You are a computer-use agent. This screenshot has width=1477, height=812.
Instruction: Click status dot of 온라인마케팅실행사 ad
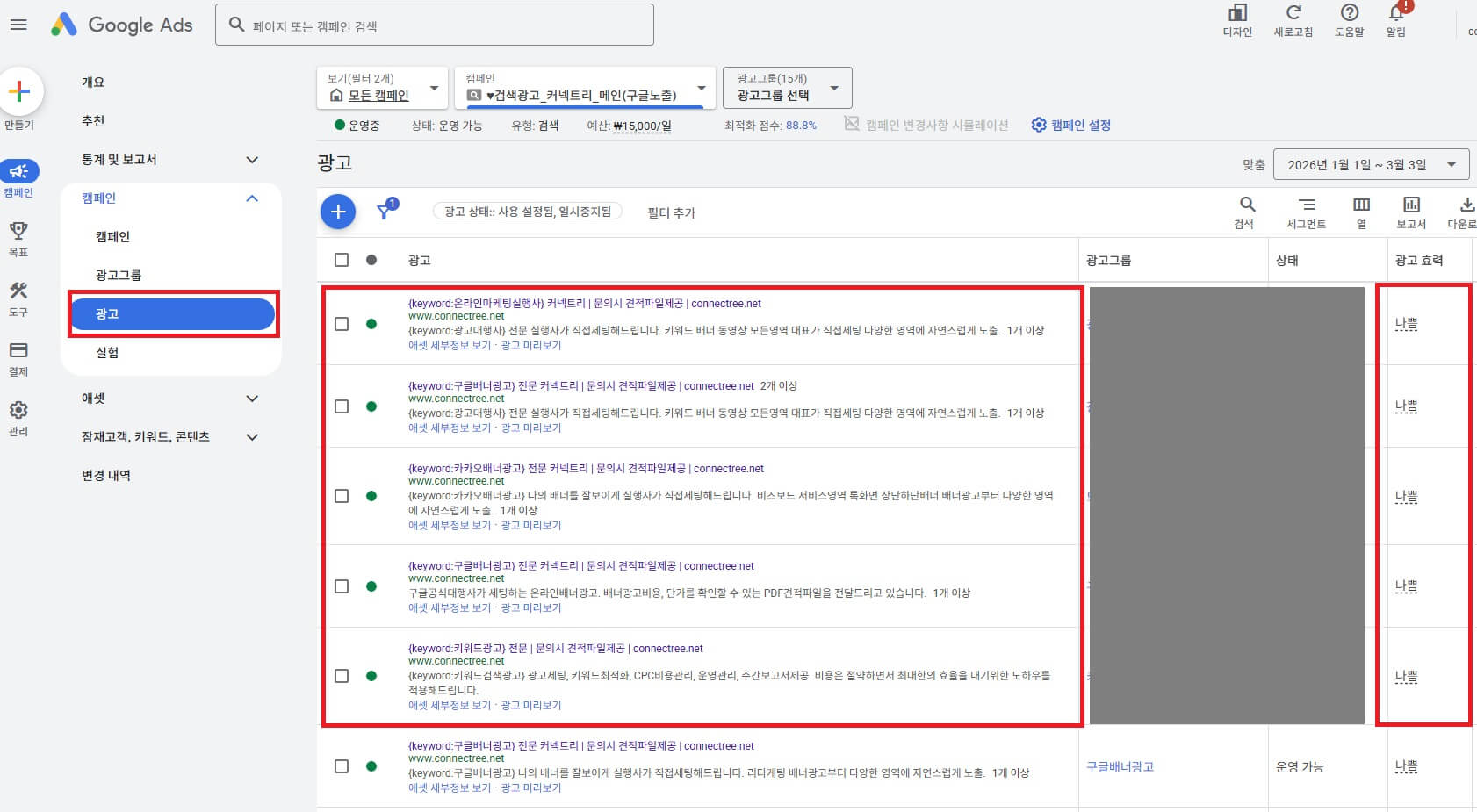[371, 324]
